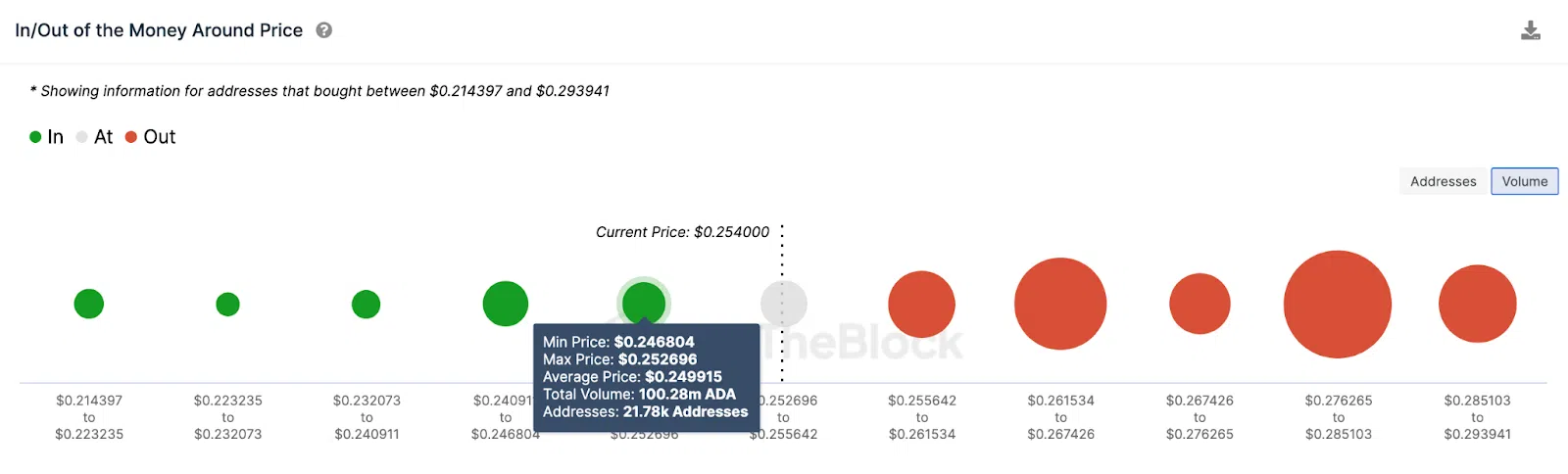
Task: Click the highlighted green bubble above the tooltip
Action: 644,302
